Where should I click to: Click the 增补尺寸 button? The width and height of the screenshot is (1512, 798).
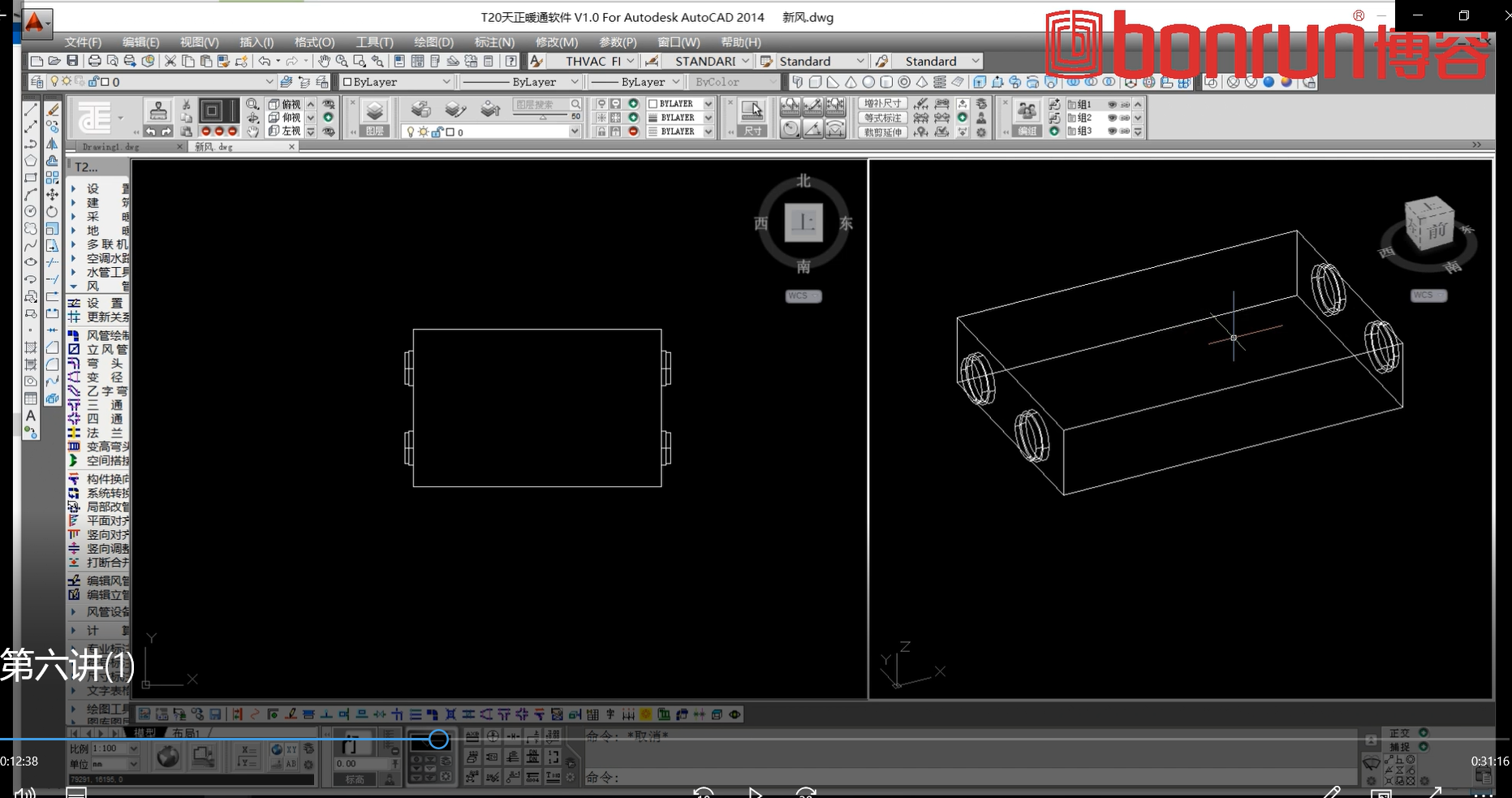[882, 104]
